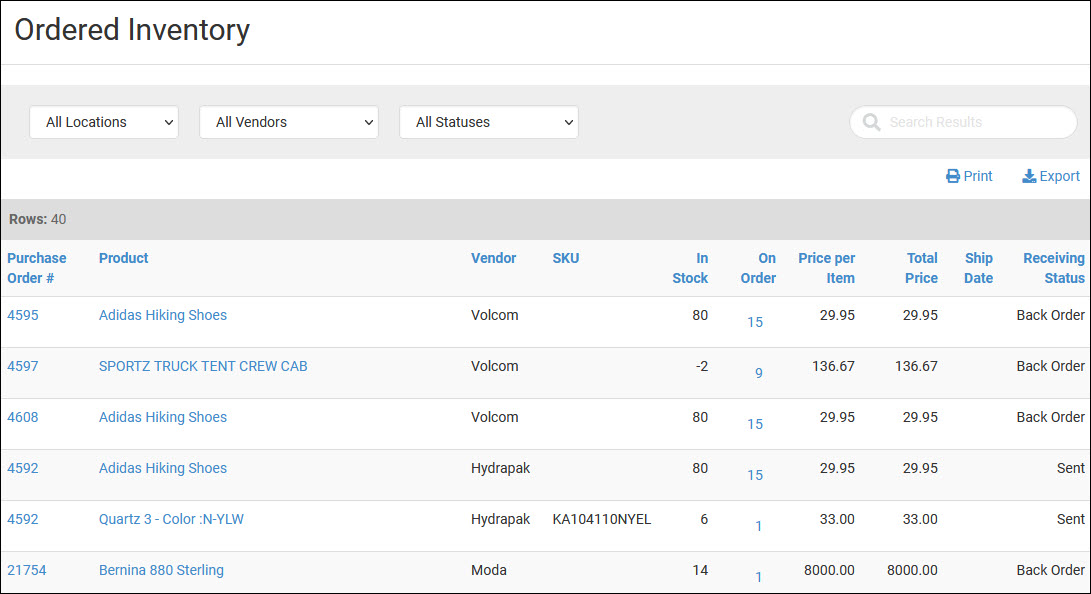Open the All Locations dropdown
The height and width of the screenshot is (594, 1091).
104,122
